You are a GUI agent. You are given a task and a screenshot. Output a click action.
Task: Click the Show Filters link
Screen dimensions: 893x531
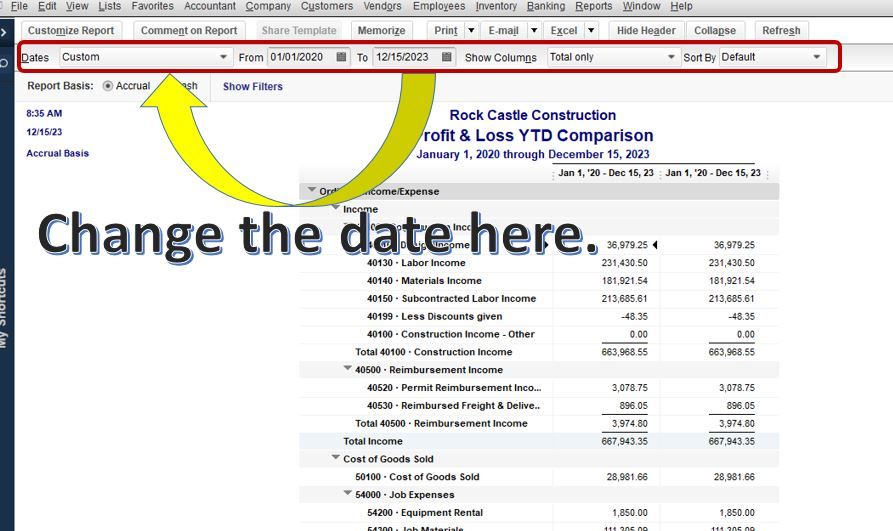click(252, 87)
